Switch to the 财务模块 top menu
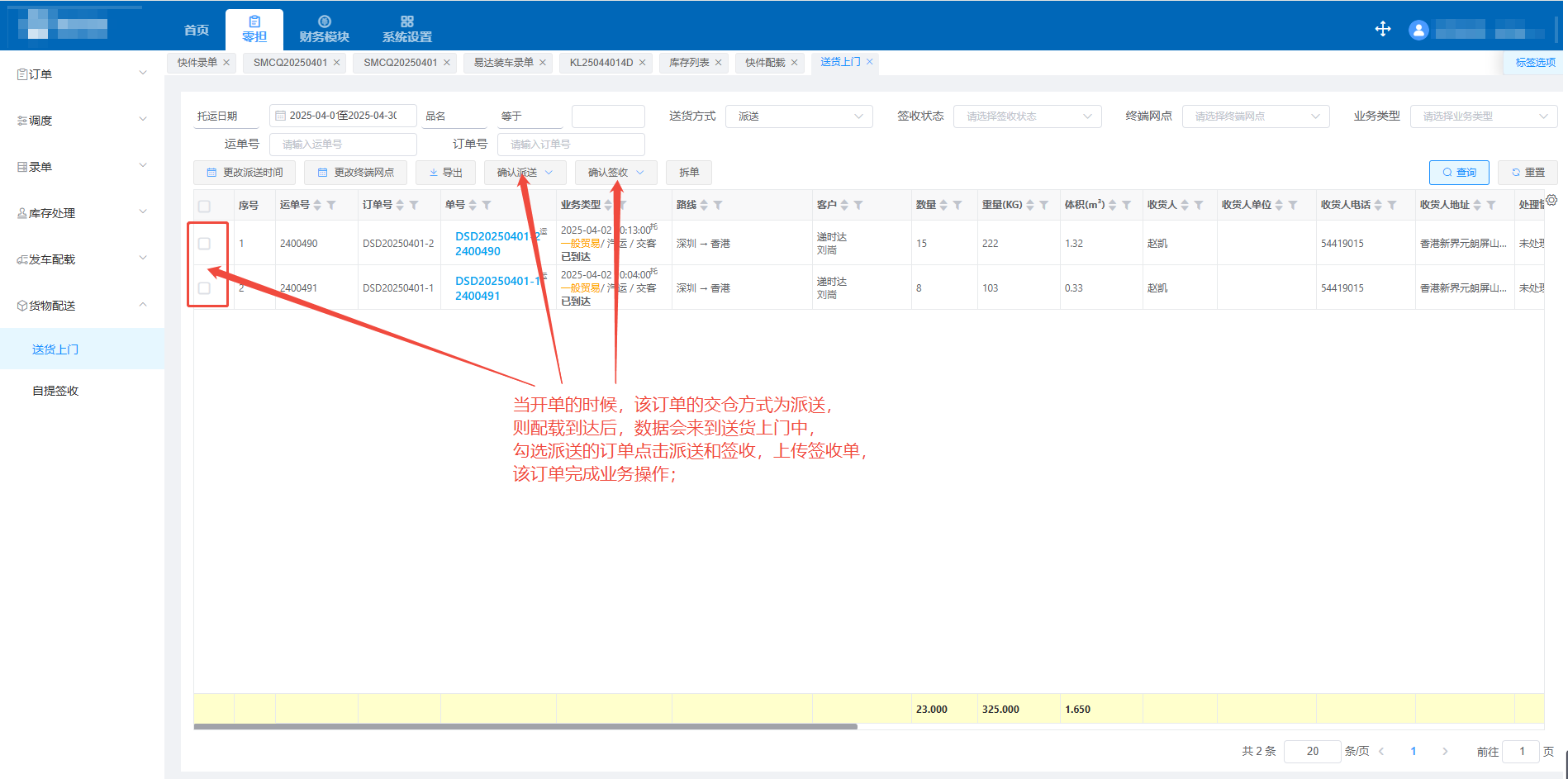Viewport: 1568px width, 779px height. tap(324, 30)
